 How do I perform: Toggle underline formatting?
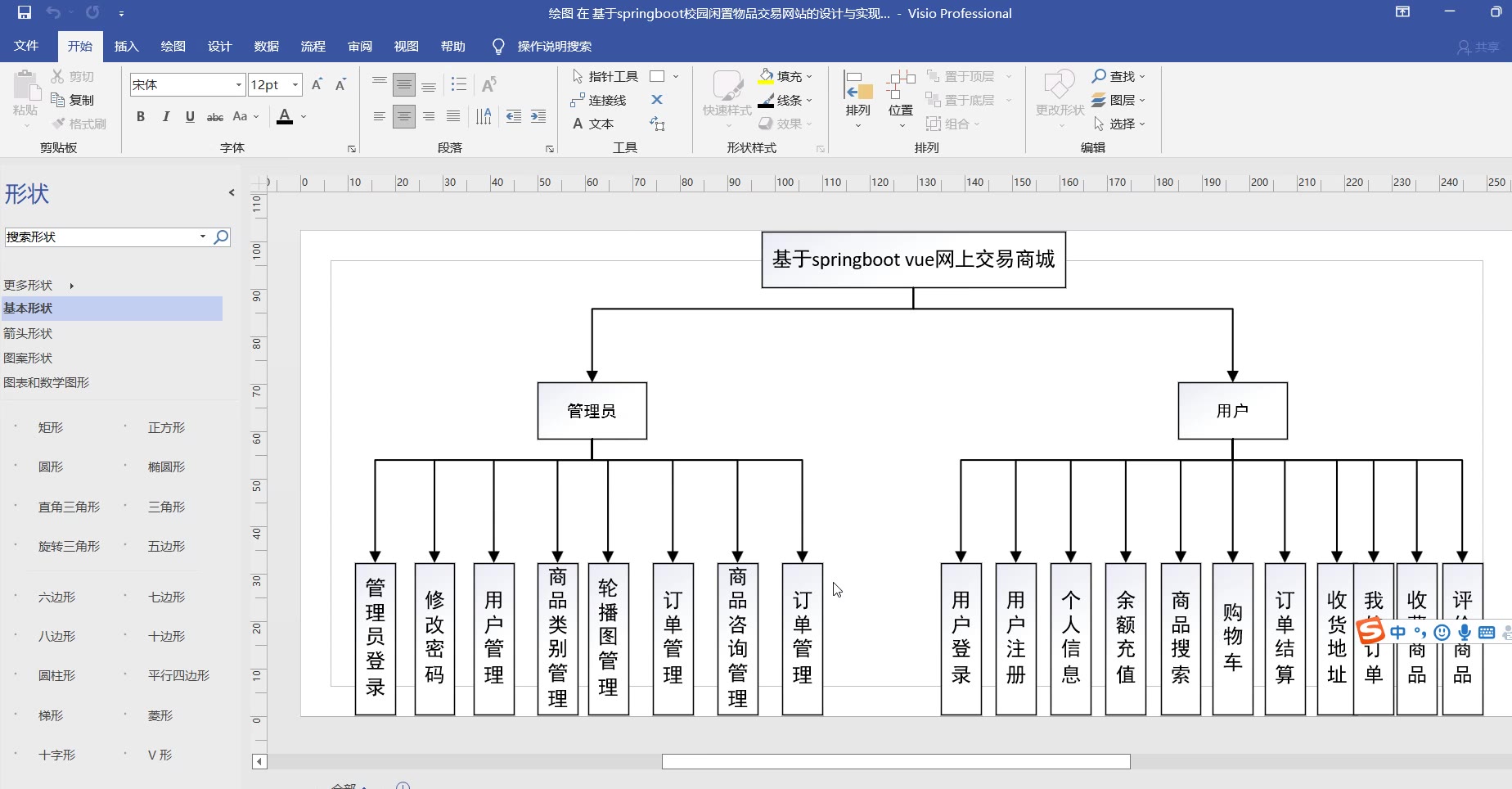(x=190, y=116)
